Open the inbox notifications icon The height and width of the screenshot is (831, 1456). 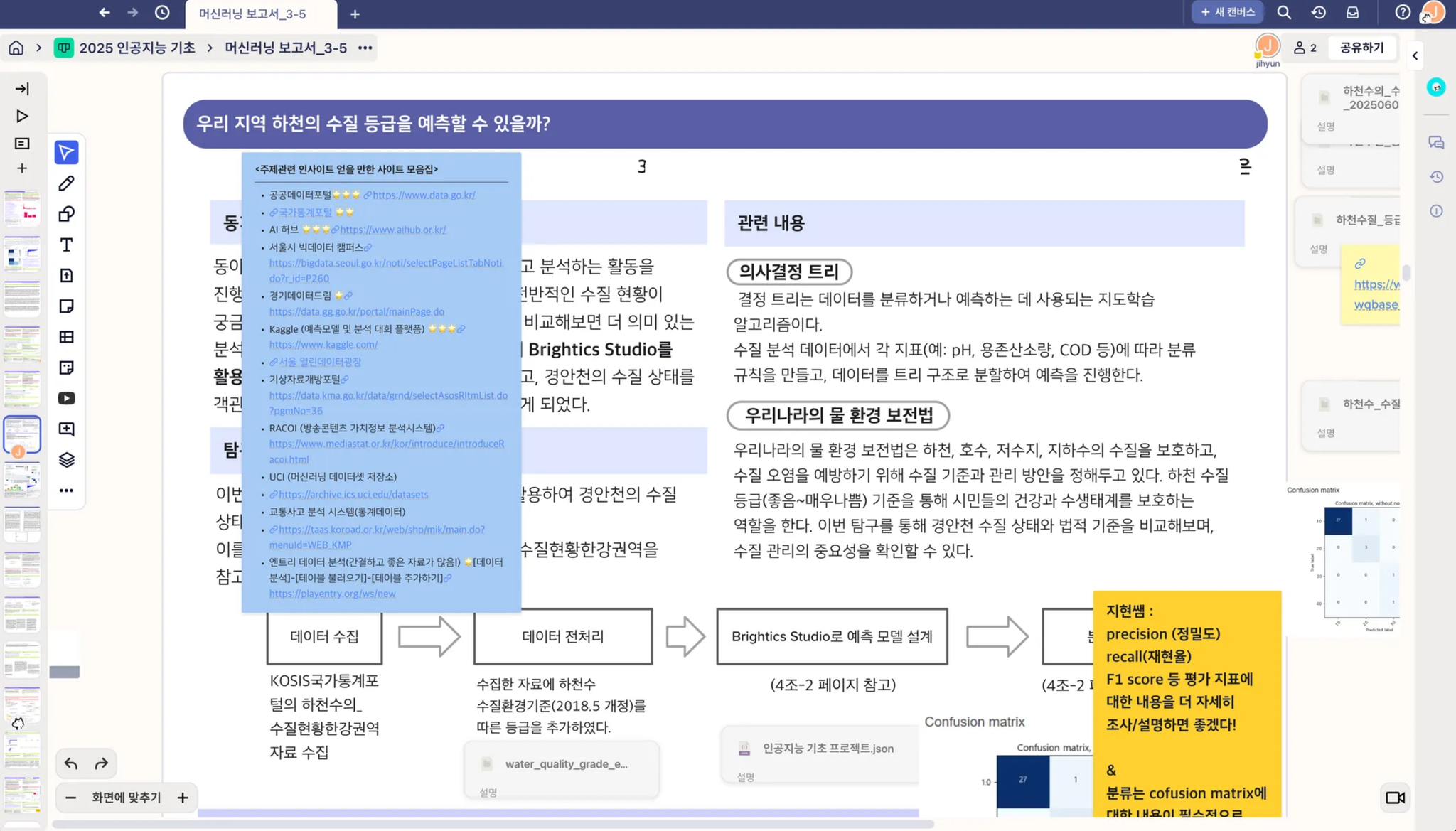pos(1353,12)
